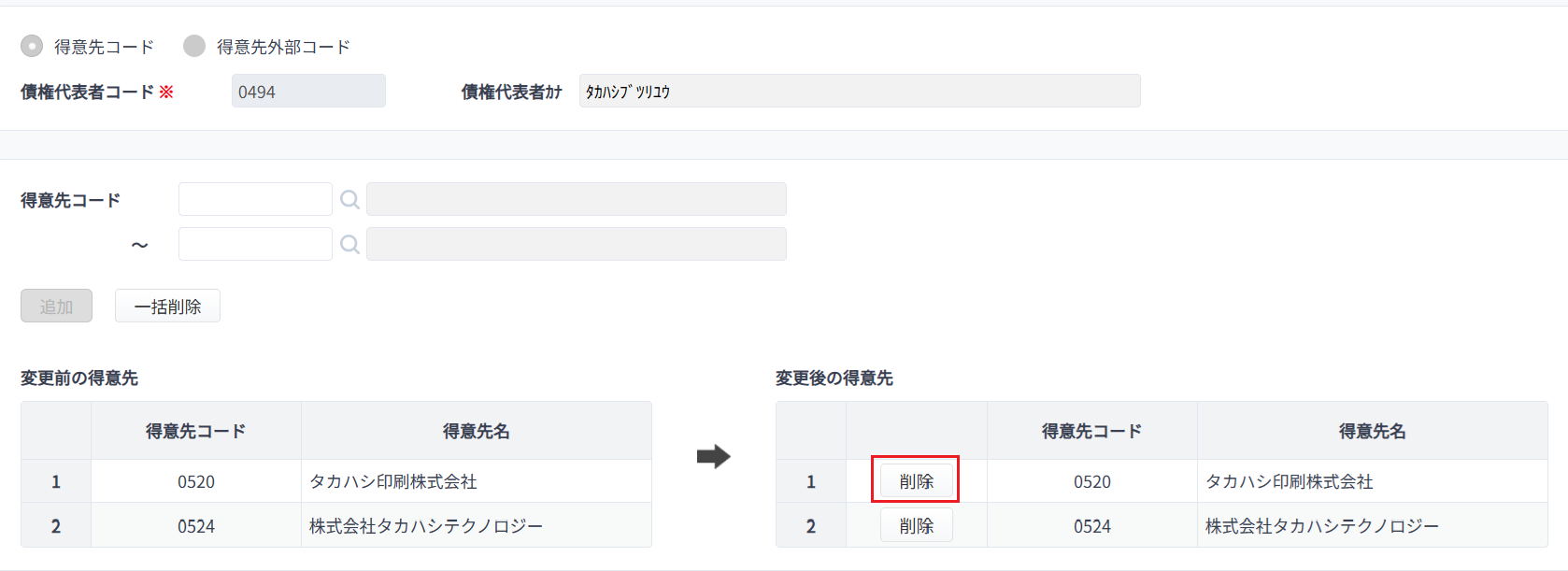Select the 得意先外部コード radio button

tap(194, 46)
